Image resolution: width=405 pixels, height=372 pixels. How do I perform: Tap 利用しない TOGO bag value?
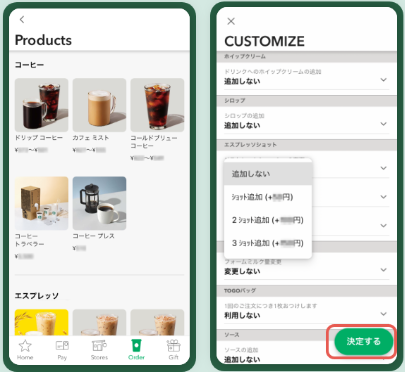point(242,315)
